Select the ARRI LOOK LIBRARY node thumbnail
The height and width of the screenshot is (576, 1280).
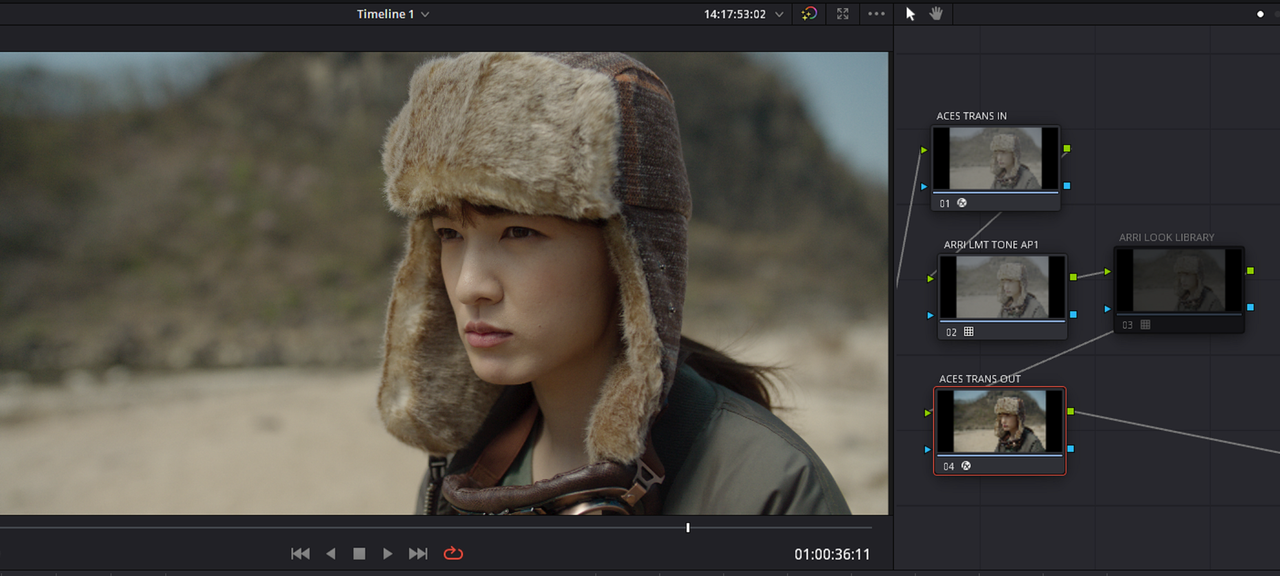tap(1180, 280)
